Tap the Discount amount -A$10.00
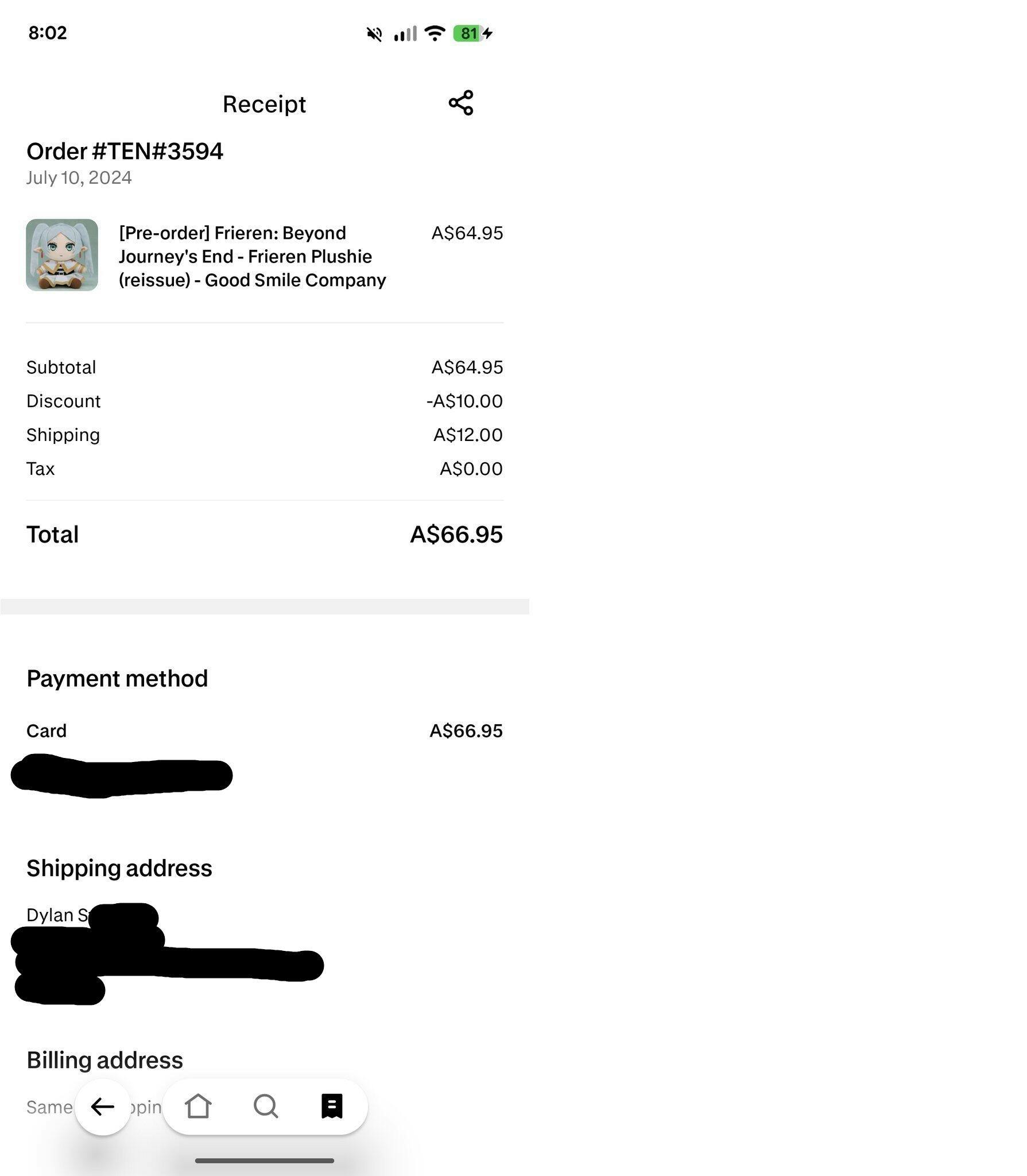The height and width of the screenshot is (1176, 1027). (464, 401)
